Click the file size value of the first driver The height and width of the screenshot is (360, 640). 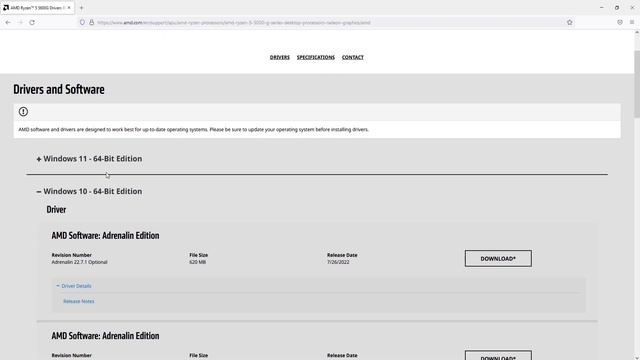tap(198, 262)
